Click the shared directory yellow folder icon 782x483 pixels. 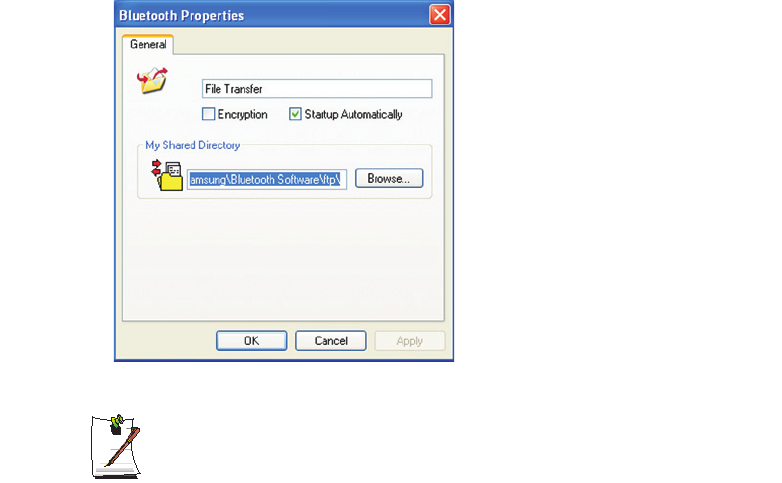(170, 178)
